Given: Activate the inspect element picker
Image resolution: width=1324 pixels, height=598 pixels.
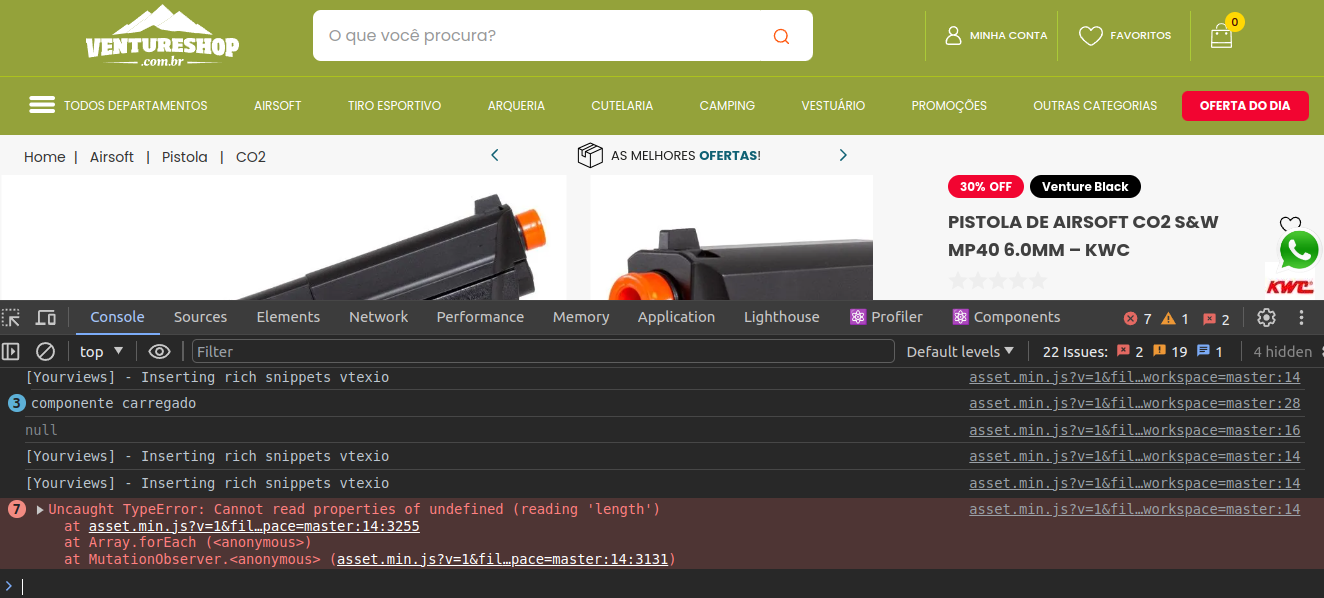Looking at the screenshot, I should tap(11, 317).
